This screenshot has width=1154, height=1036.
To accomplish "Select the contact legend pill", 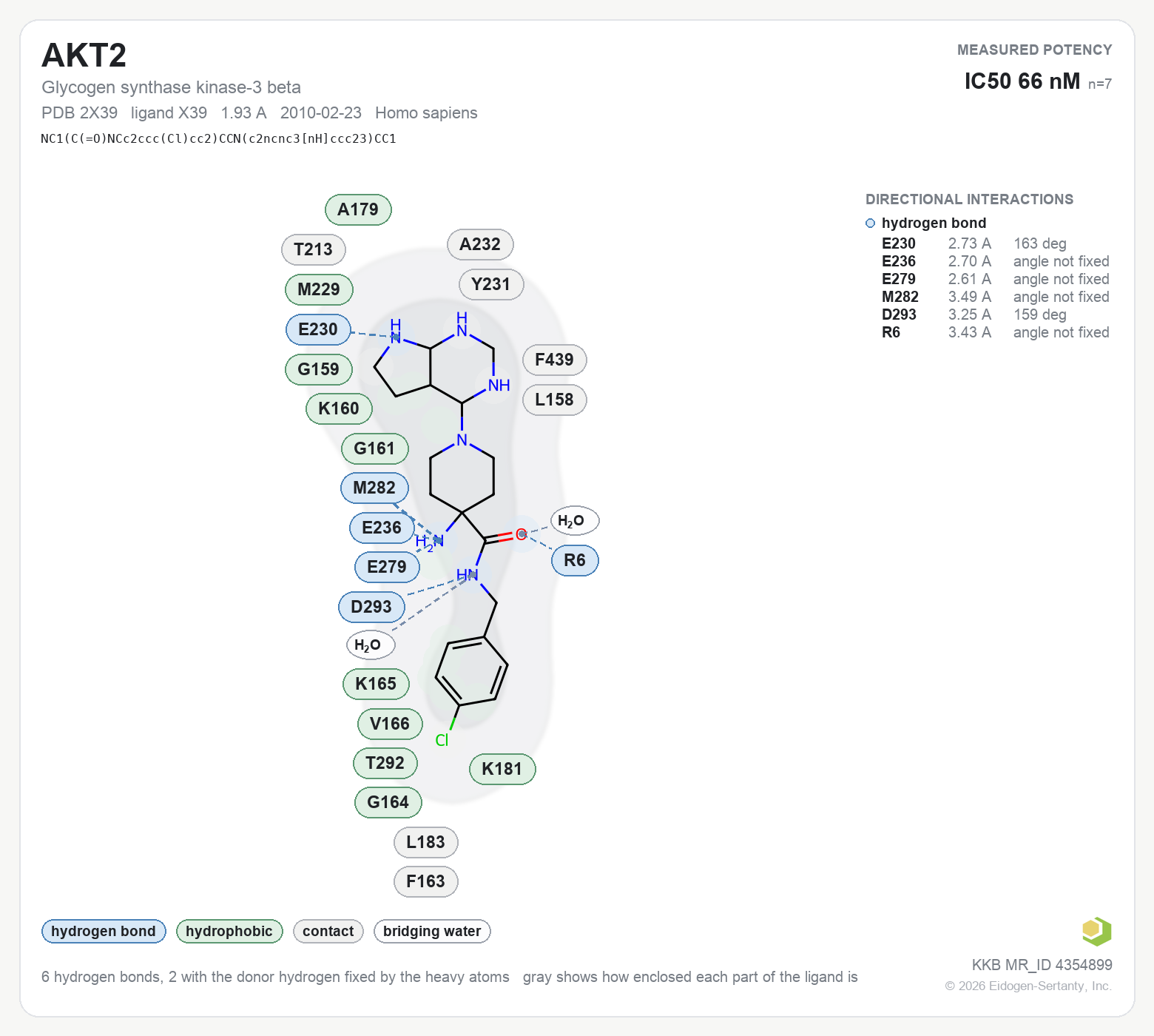I will (328, 931).
